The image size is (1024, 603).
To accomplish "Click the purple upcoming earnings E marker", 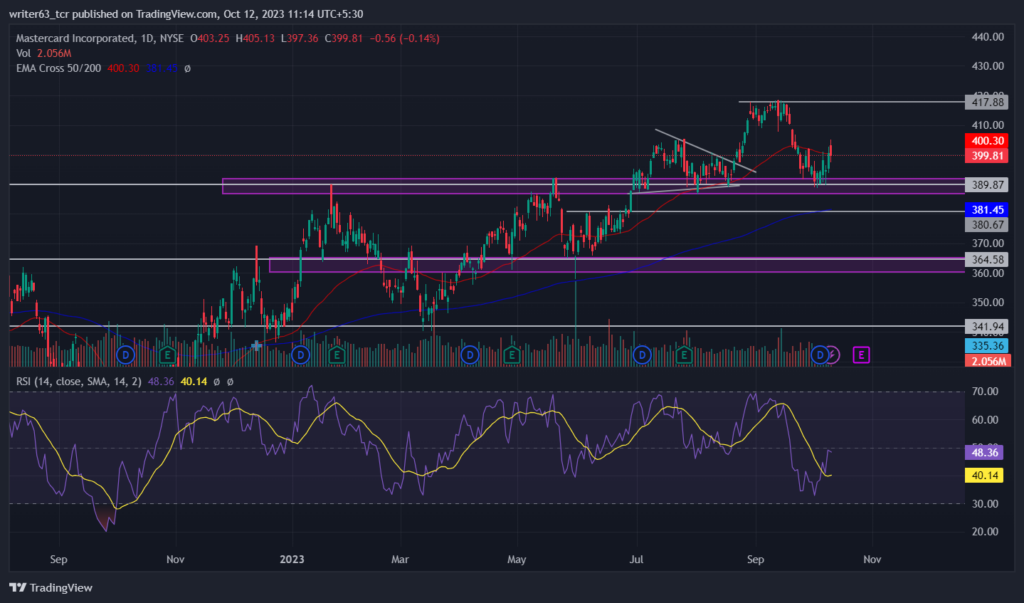I will [x=861, y=355].
